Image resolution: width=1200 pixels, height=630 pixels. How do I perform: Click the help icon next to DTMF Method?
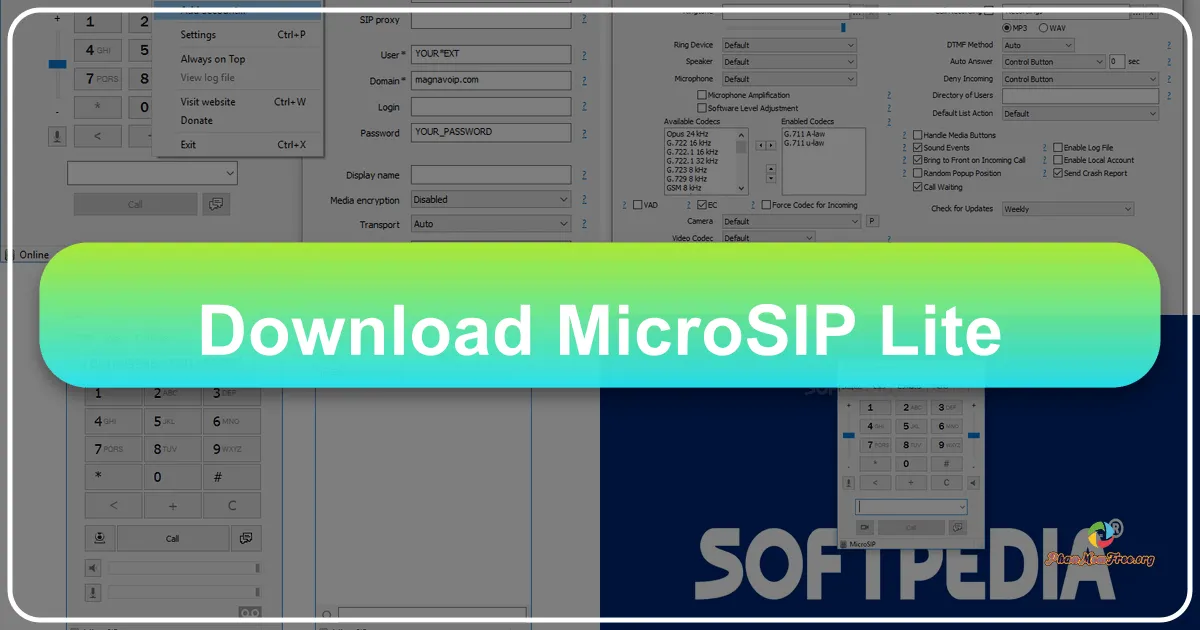(1168, 44)
